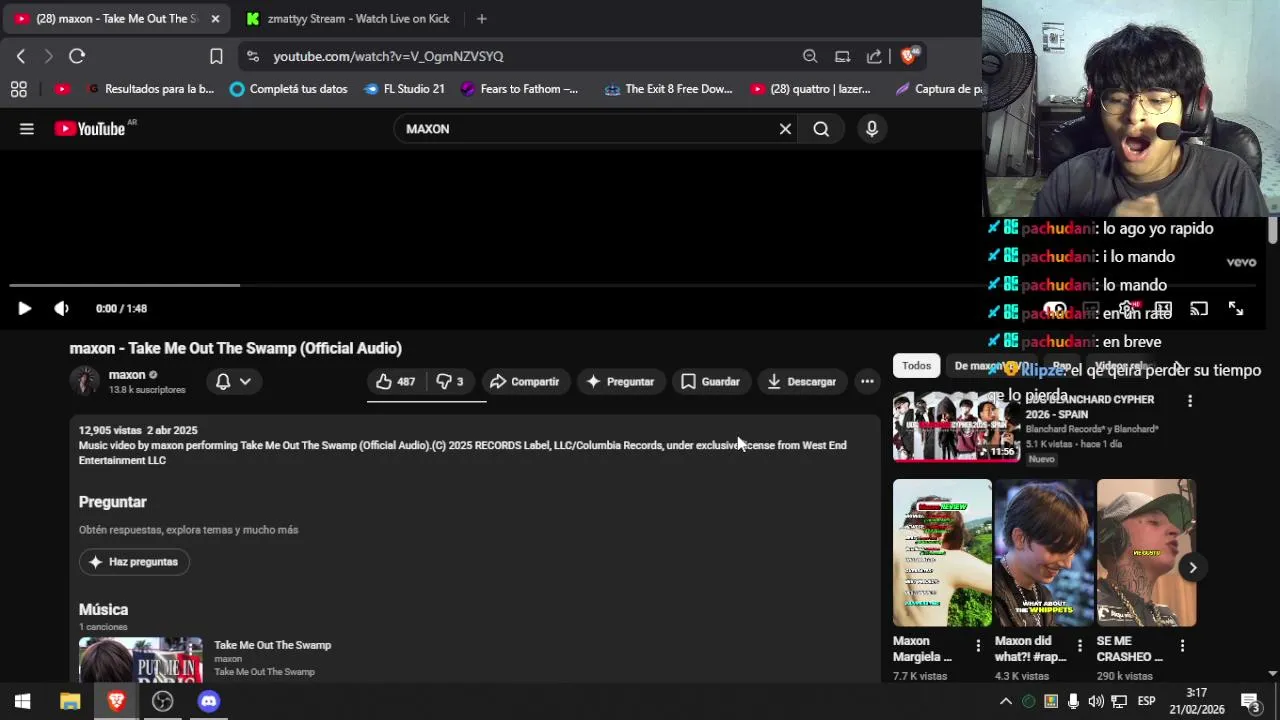Screen dimensions: 1280x720
Task: Click the share icon in address bar
Action: pyautogui.click(x=874, y=56)
